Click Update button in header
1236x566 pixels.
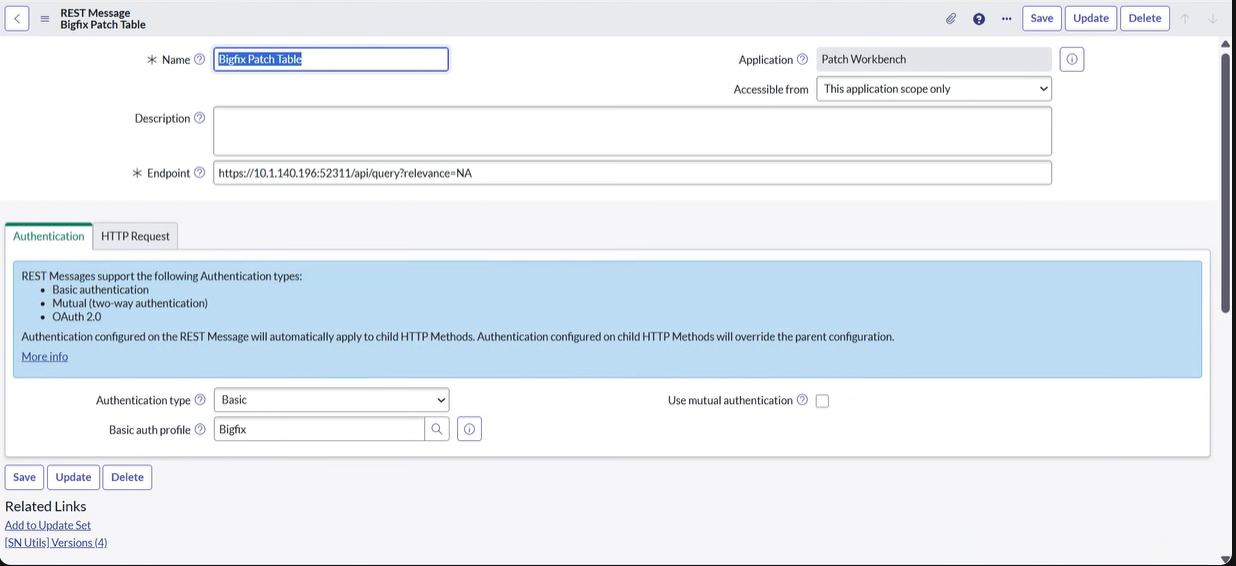(1091, 18)
